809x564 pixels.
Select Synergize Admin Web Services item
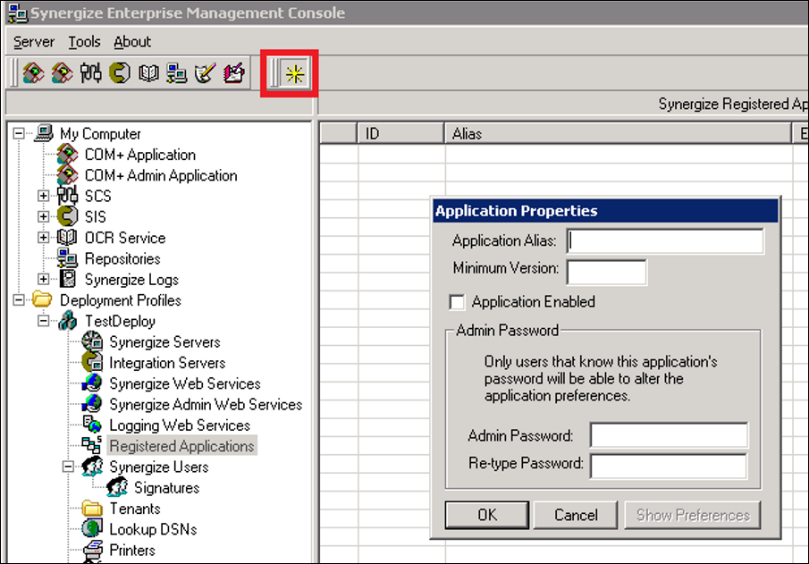click(205, 405)
